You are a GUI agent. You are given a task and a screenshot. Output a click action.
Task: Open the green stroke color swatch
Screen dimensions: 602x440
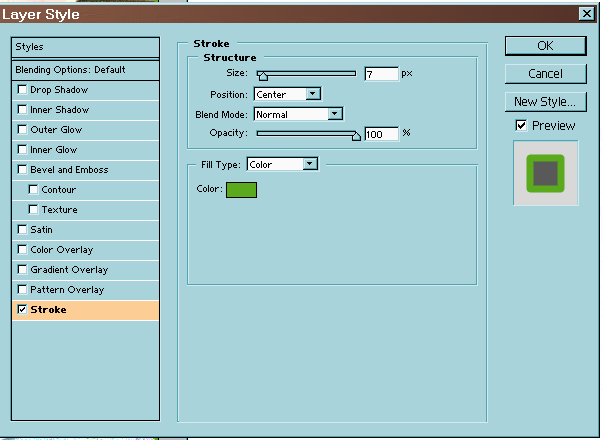tap(241, 189)
